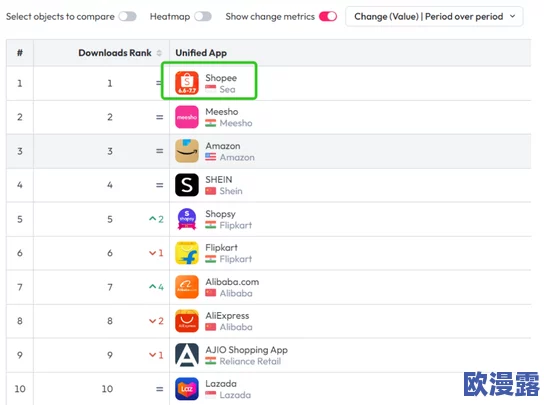Click the Sea publisher link under Shopee
The image size is (544, 405).
227,89
